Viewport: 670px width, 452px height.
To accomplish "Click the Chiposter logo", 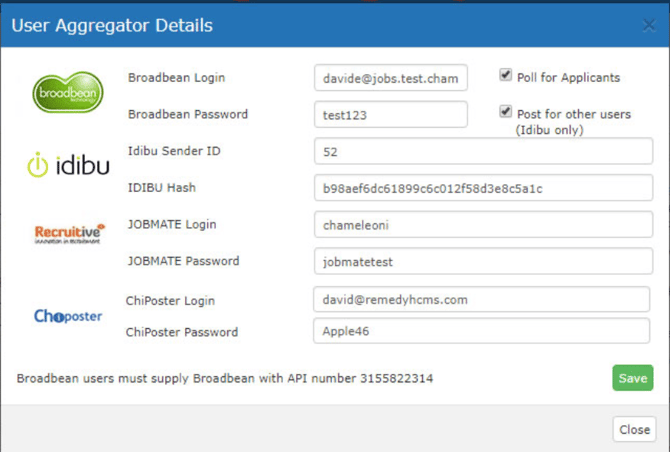I will pyautogui.click(x=68, y=316).
